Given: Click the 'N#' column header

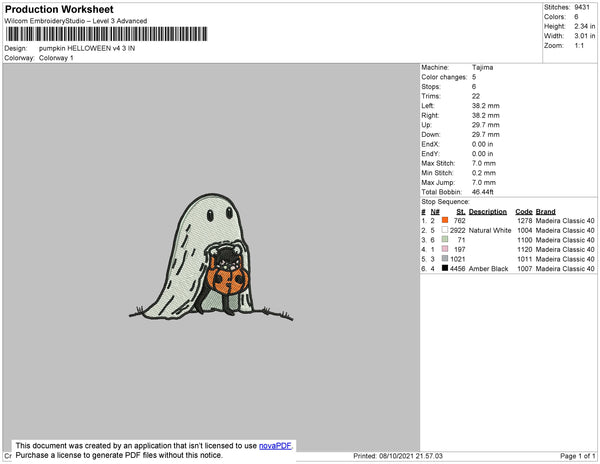Looking at the screenshot, I should tap(435, 212).
